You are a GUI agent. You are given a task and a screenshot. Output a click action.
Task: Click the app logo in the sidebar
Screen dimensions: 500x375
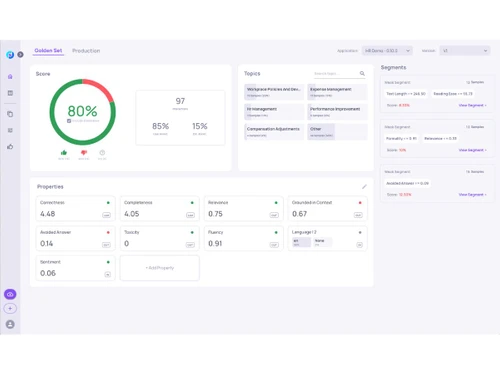[10, 54]
